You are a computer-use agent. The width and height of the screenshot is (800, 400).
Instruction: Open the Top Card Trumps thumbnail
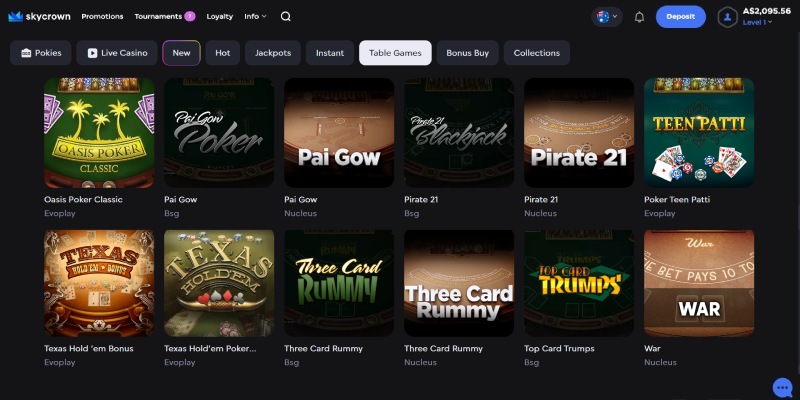pos(579,283)
